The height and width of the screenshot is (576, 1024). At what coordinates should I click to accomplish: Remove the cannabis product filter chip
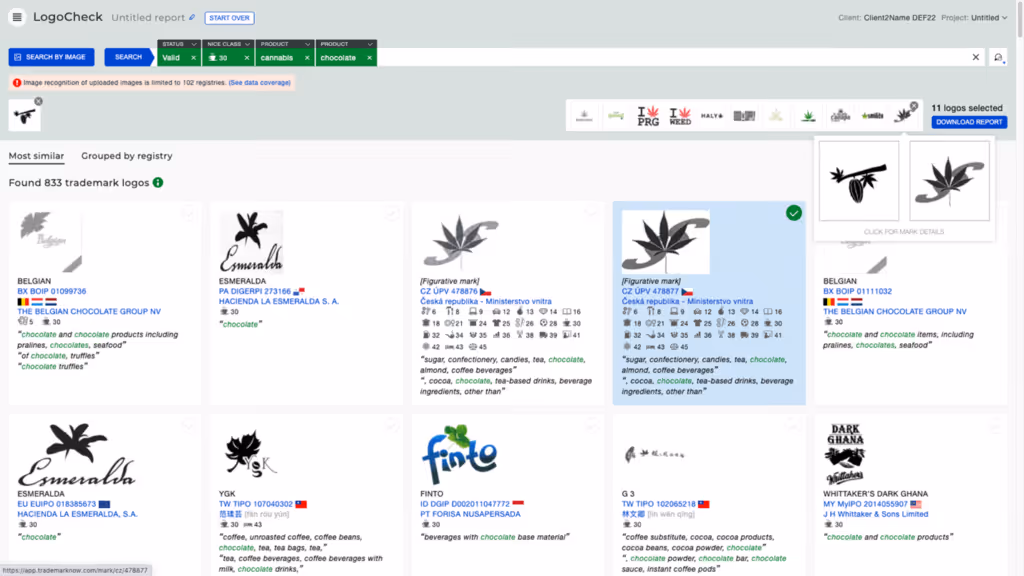click(307, 57)
